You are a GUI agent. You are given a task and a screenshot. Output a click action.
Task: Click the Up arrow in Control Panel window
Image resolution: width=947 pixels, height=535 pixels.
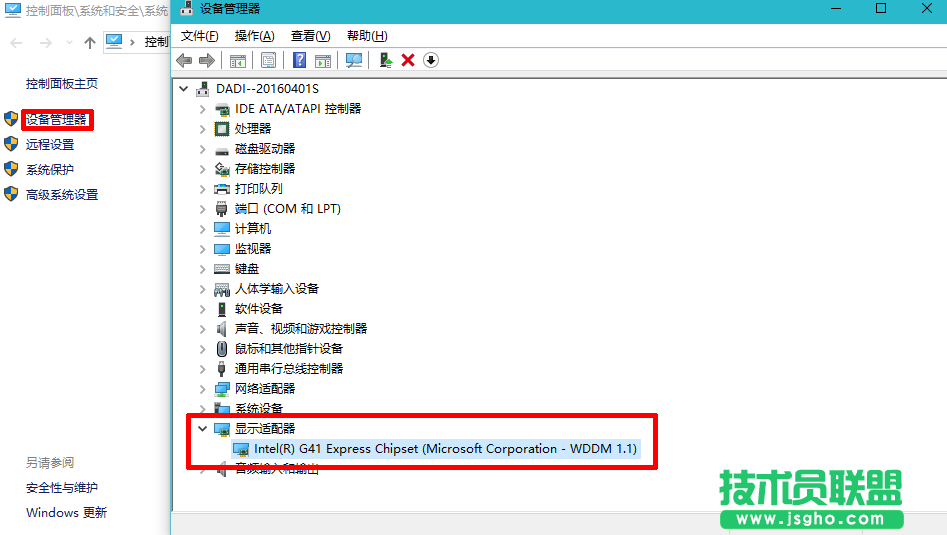[90, 42]
